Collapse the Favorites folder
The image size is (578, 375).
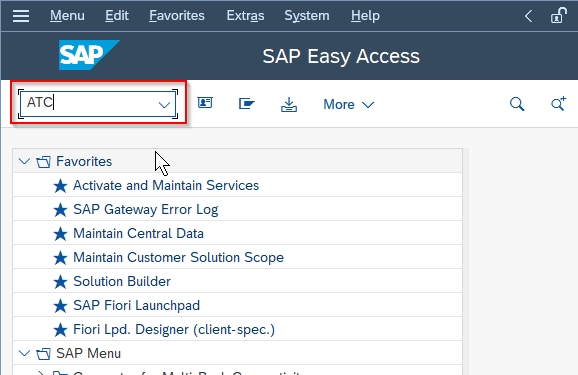24,161
